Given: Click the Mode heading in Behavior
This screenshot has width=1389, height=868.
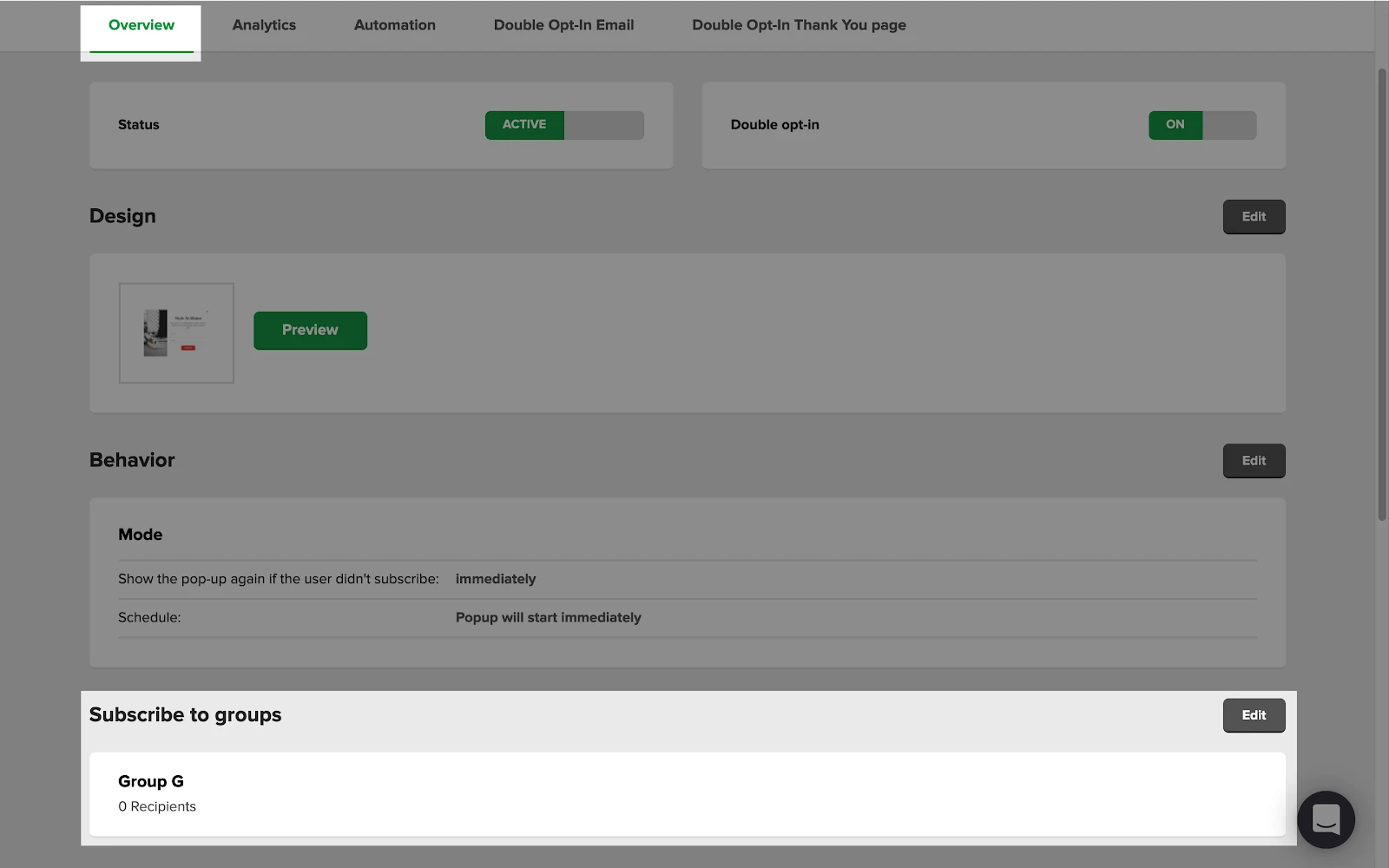Looking at the screenshot, I should pyautogui.click(x=141, y=535).
